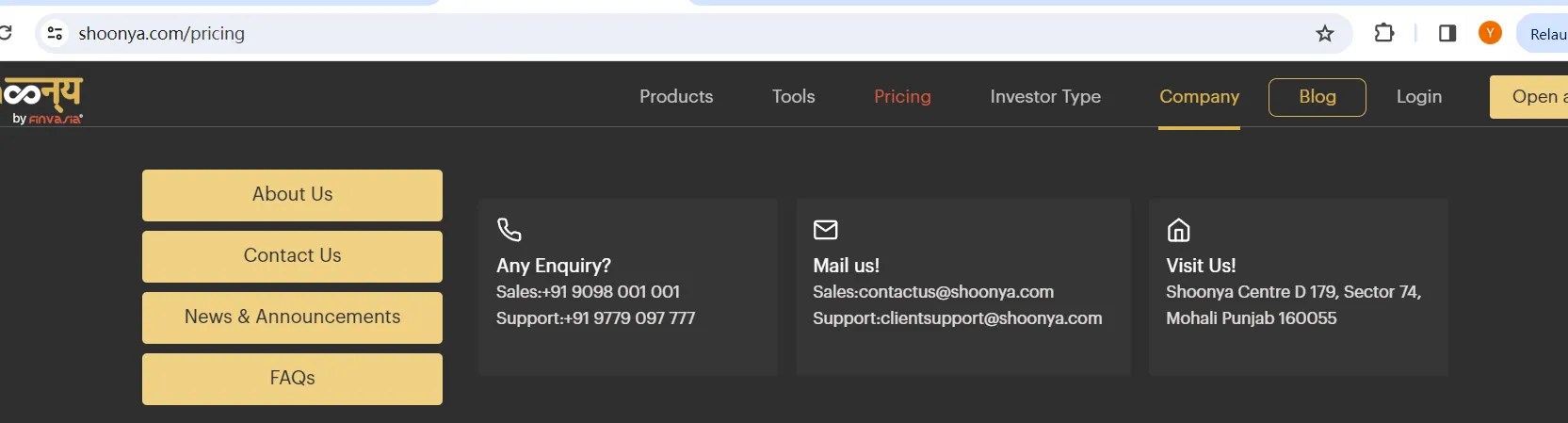Screen dimensions: 1568x423
Task: Click the envelope icon in Mail us card
Action: pyautogui.click(x=825, y=230)
